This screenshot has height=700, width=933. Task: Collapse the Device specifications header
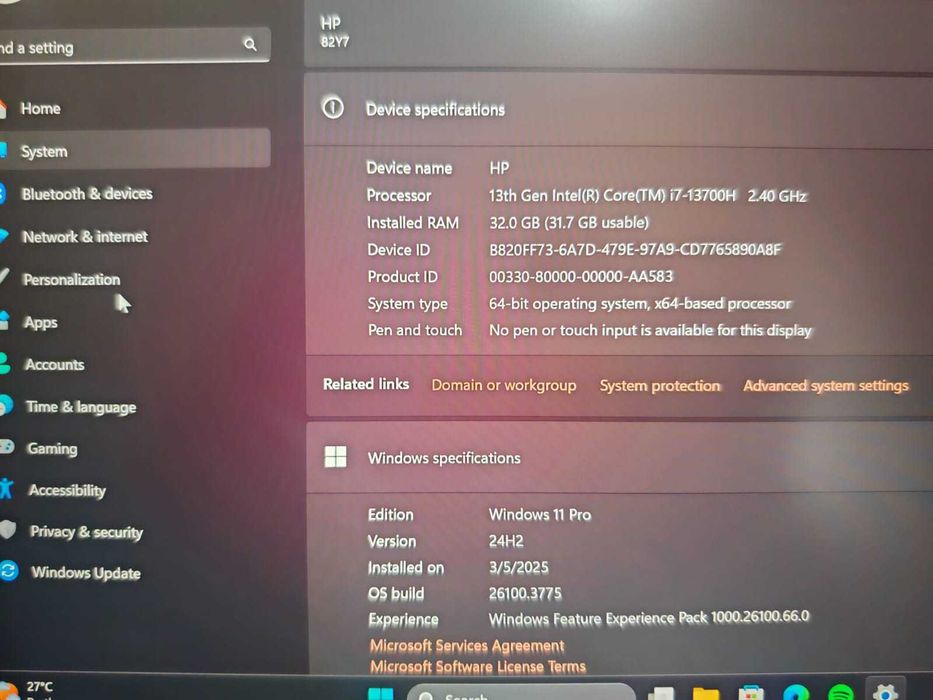pyautogui.click(x=618, y=111)
